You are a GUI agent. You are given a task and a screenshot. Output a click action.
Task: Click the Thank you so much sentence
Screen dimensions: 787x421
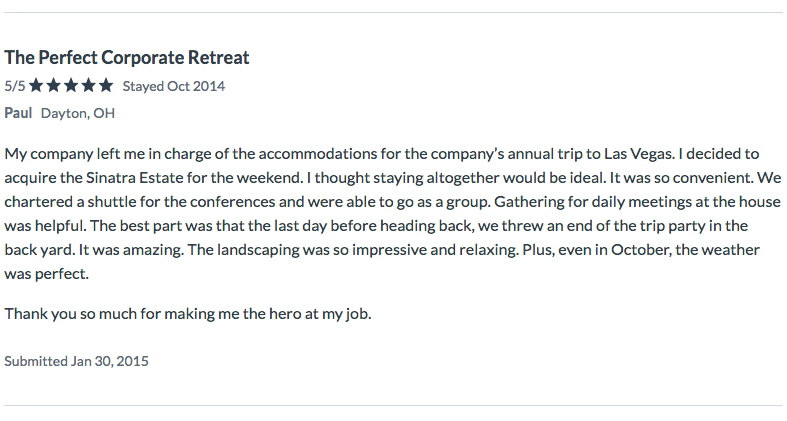[188, 314]
